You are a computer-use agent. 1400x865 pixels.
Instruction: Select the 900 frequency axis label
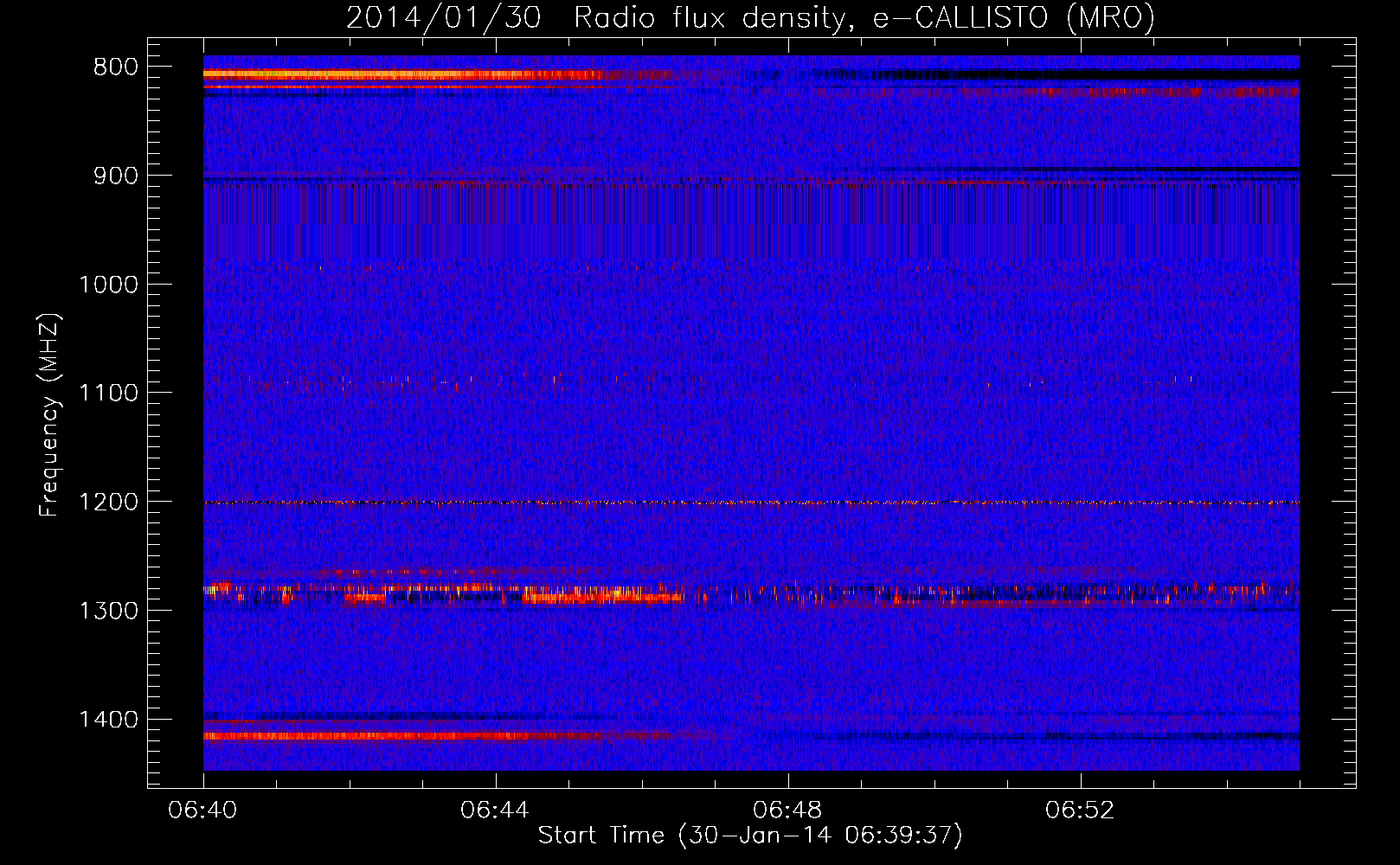click(116, 176)
